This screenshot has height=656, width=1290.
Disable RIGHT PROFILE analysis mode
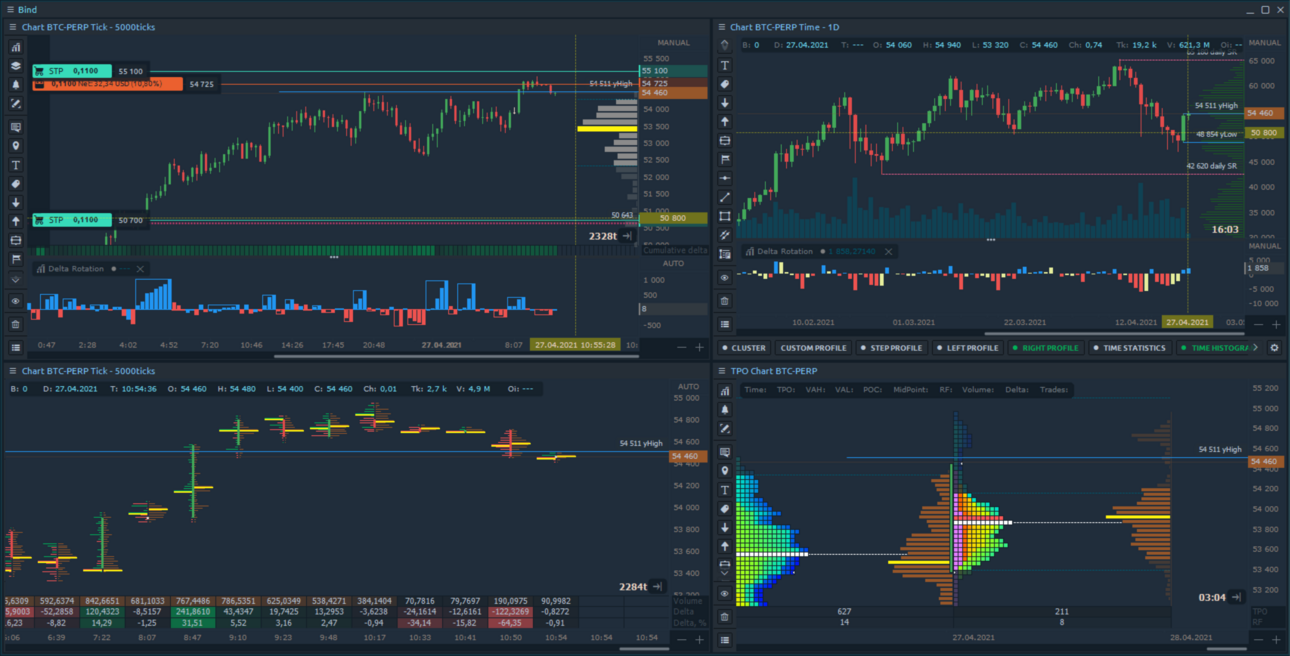pos(1045,348)
